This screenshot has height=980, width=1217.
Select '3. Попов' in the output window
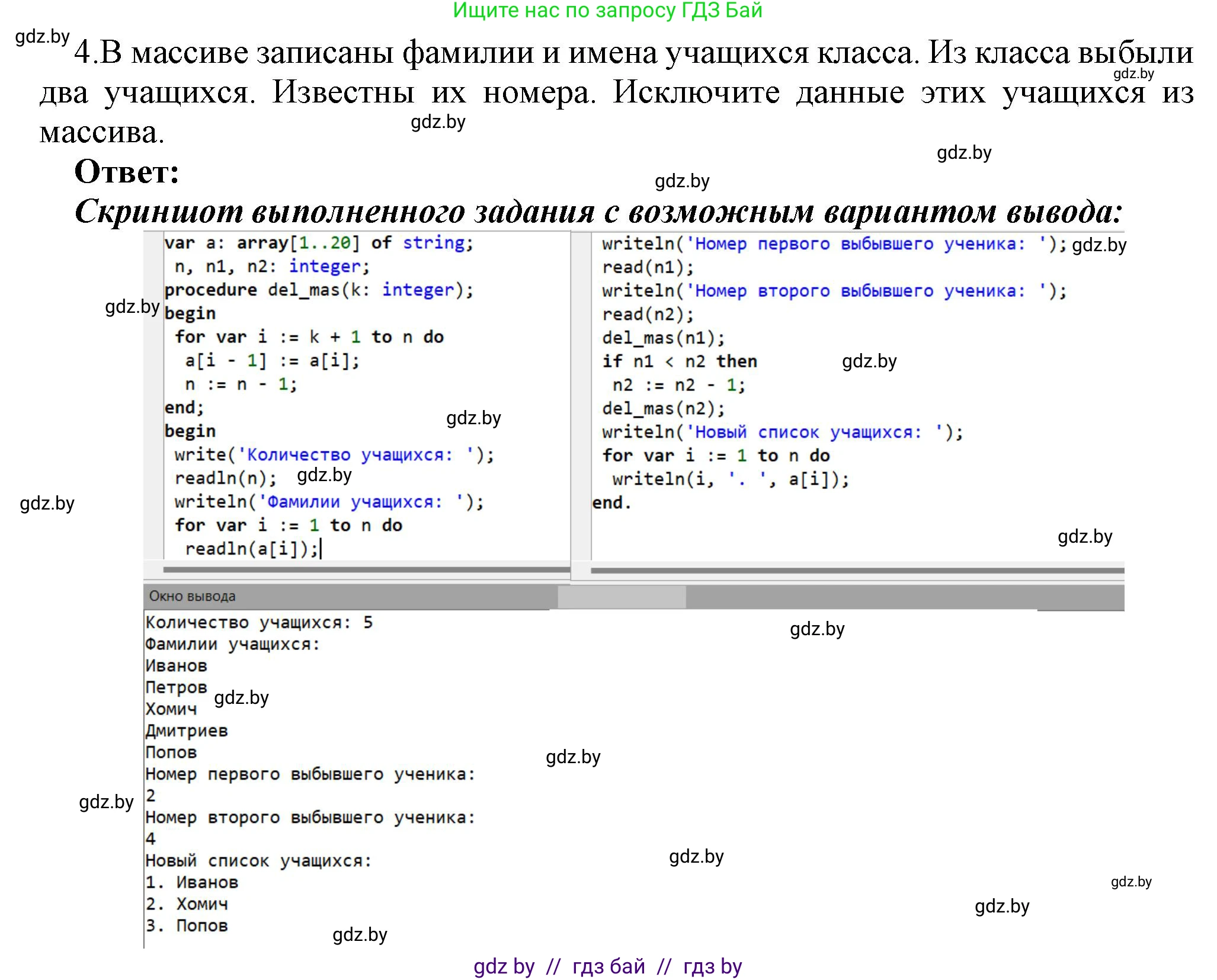187,925
